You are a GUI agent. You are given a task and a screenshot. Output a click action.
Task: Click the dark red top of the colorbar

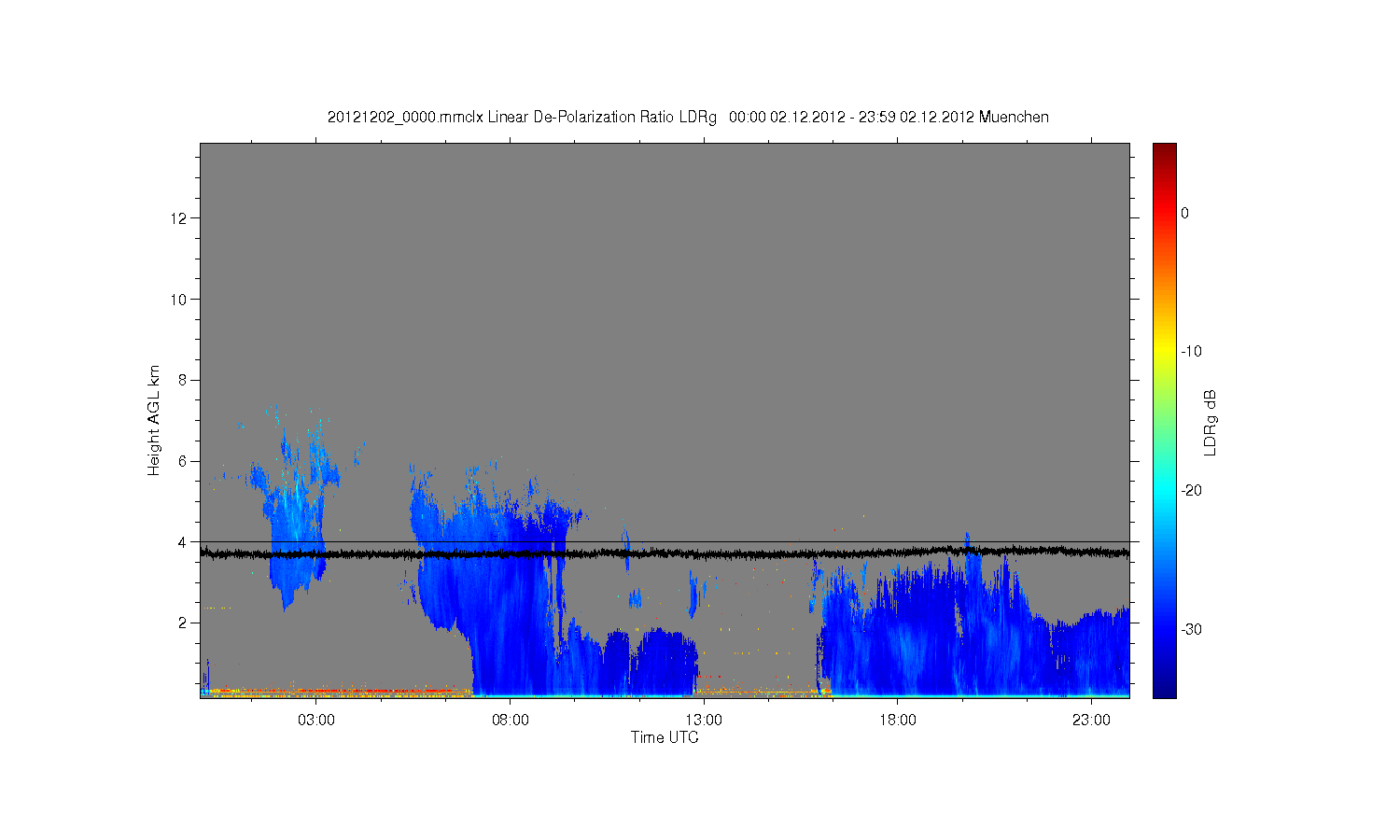click(x=1164, y=149)
